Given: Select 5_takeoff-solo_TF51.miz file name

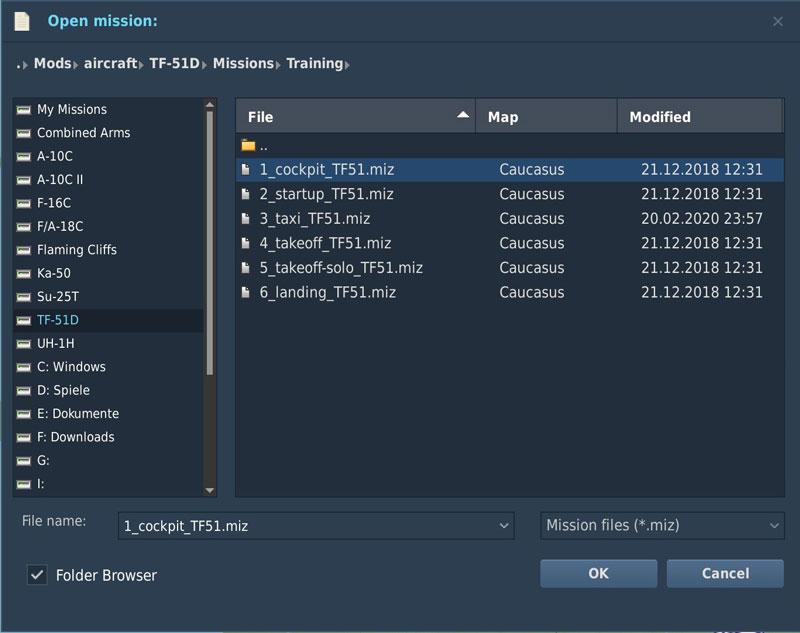Looking at the screenshot, I should pos(341,268).
